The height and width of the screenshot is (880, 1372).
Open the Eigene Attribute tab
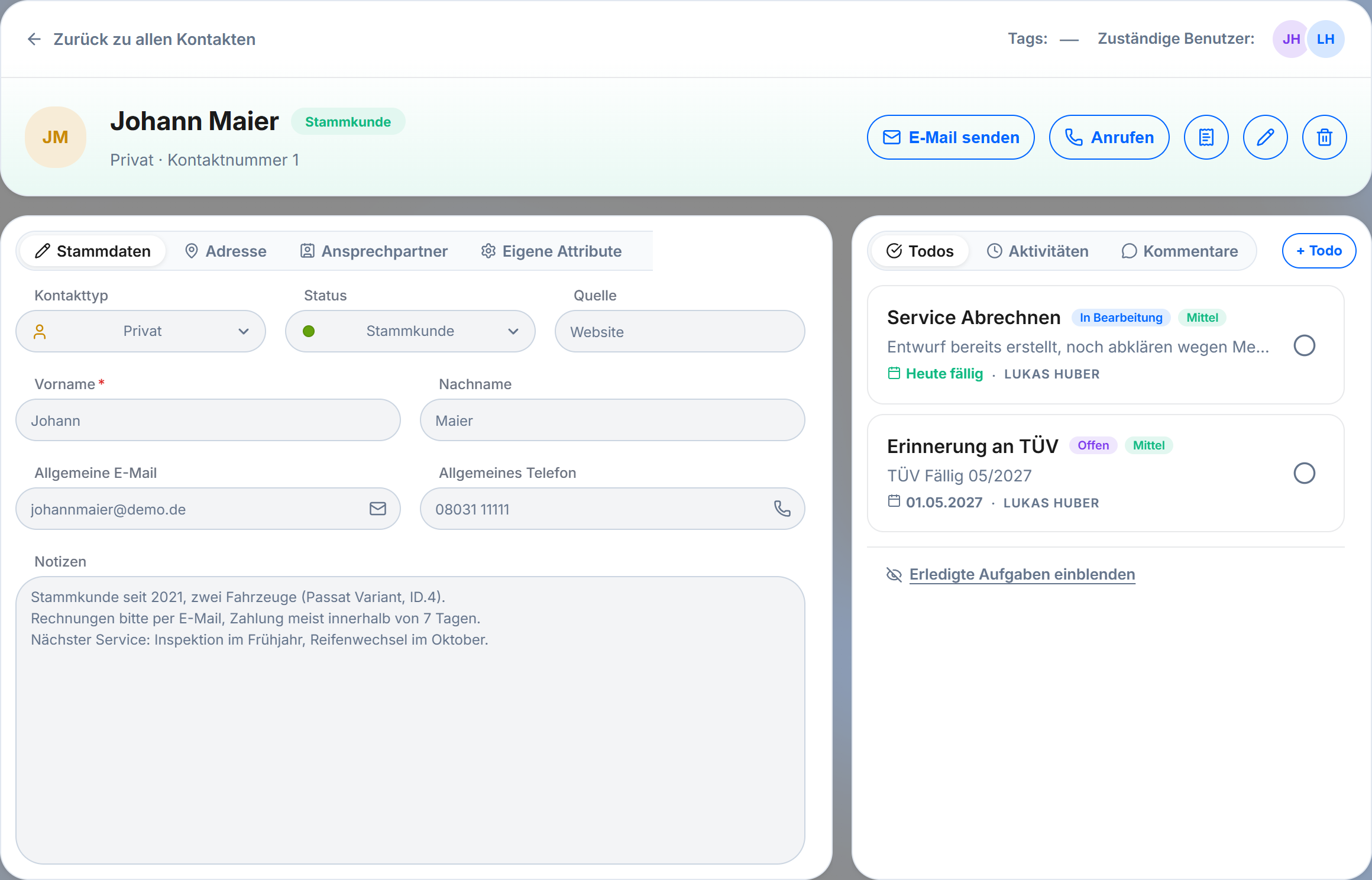tap(552, 251)
